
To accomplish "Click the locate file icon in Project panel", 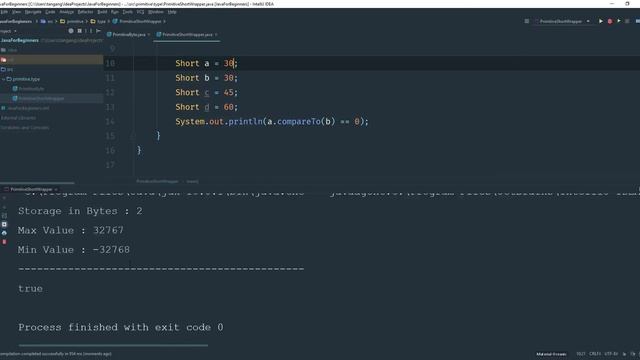I will pos(71,31).
